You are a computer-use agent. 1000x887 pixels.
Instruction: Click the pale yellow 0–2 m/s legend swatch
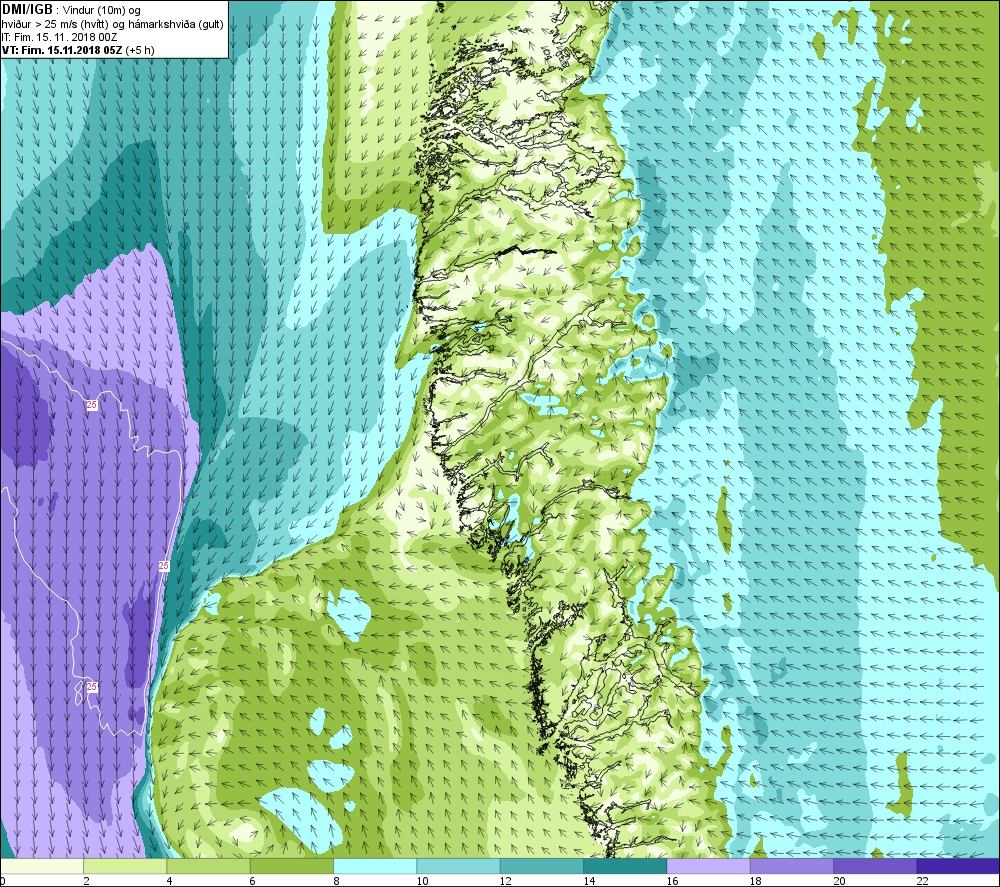point(41,866)
